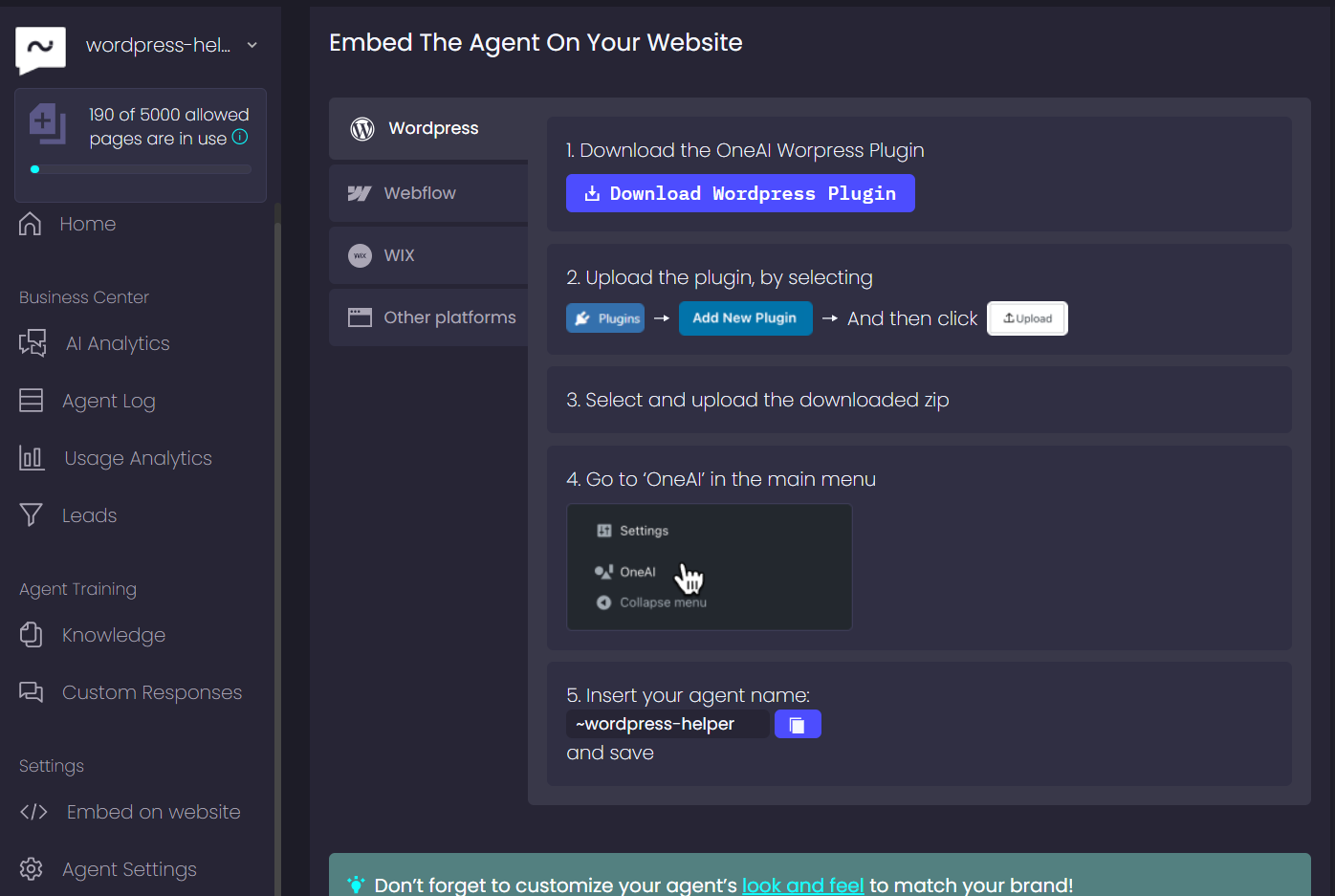Click the Agent Settings gear icon

(32, 868)
